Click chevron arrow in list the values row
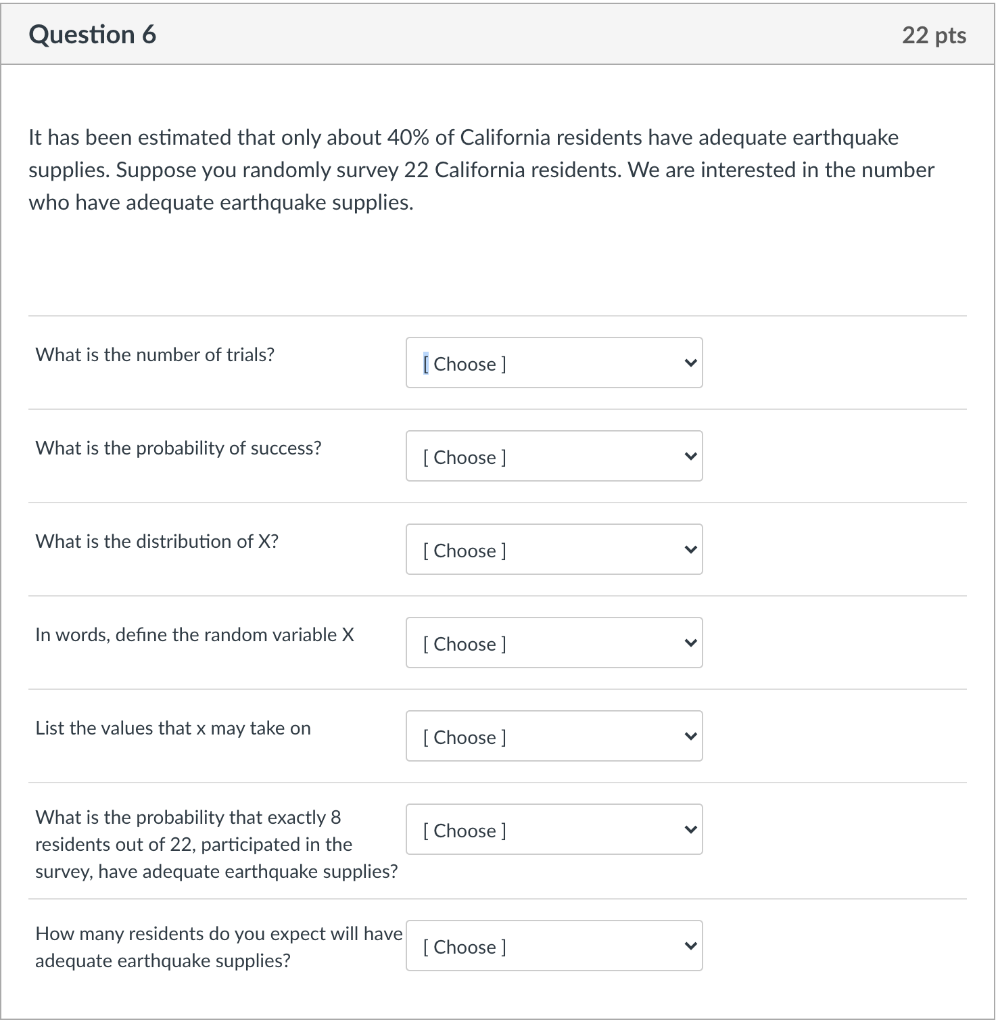Screen dimensions: 998x1024 coord(688,737)
